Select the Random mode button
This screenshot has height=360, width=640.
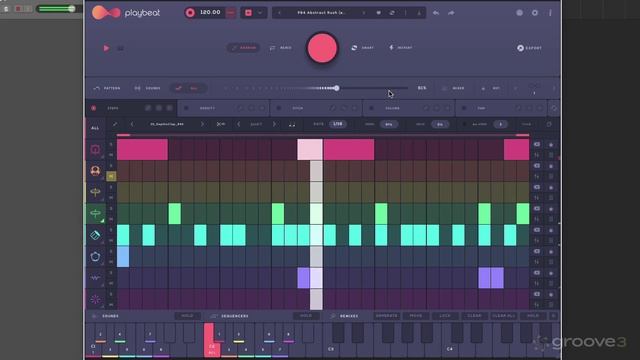point(244,48)
